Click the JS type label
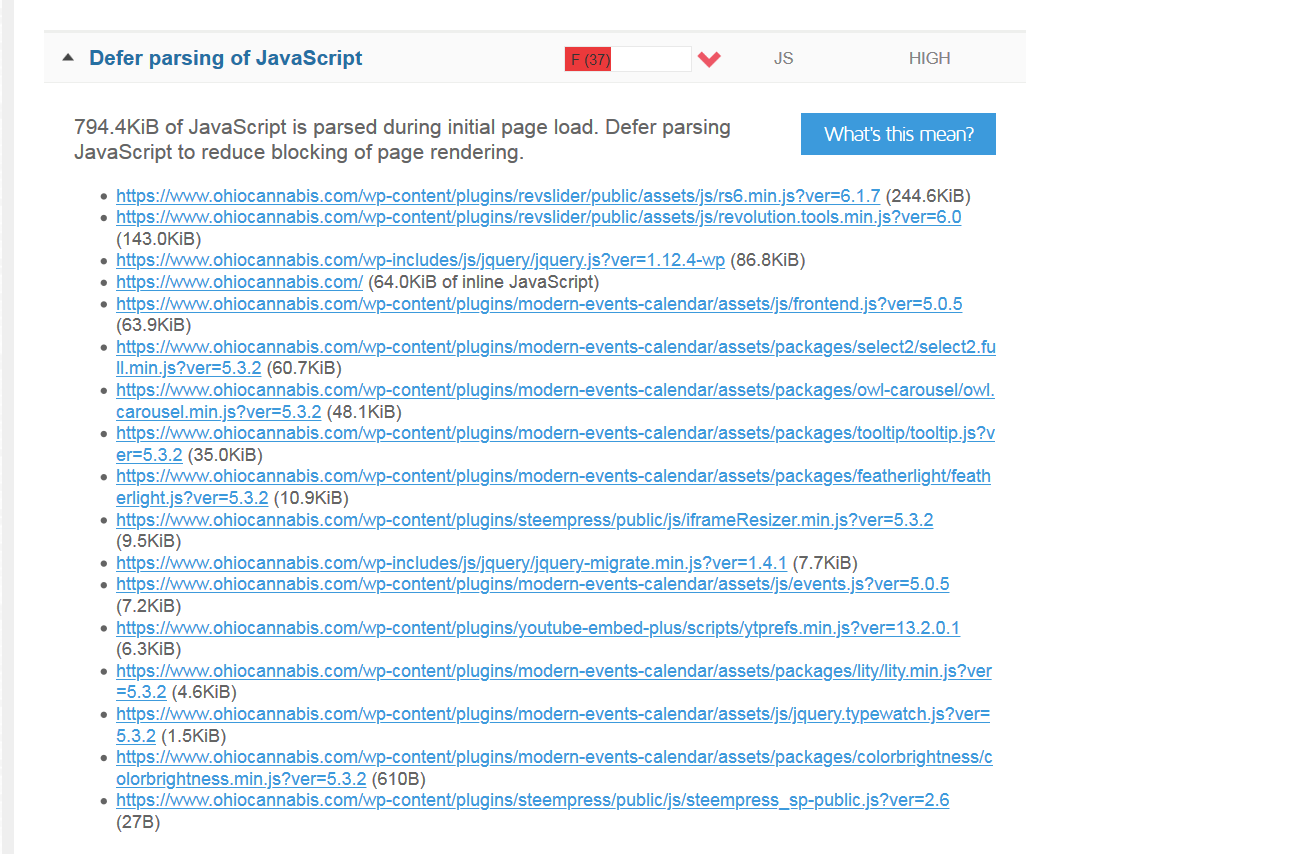1312x854 pixels. 783,58
